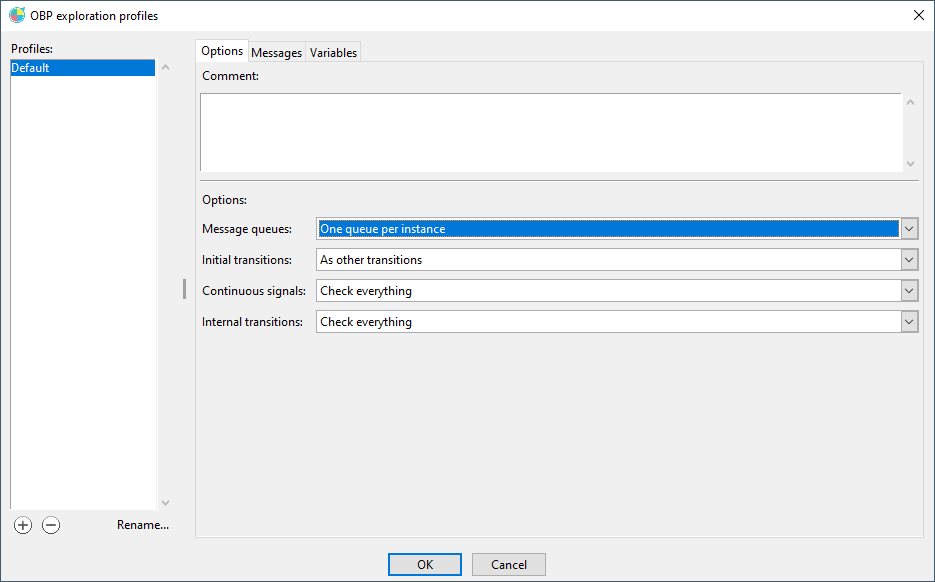935x582 pixels.
Task: Expand the Initial transitions dropdown arrow
Action: click(x=909, y=260)
